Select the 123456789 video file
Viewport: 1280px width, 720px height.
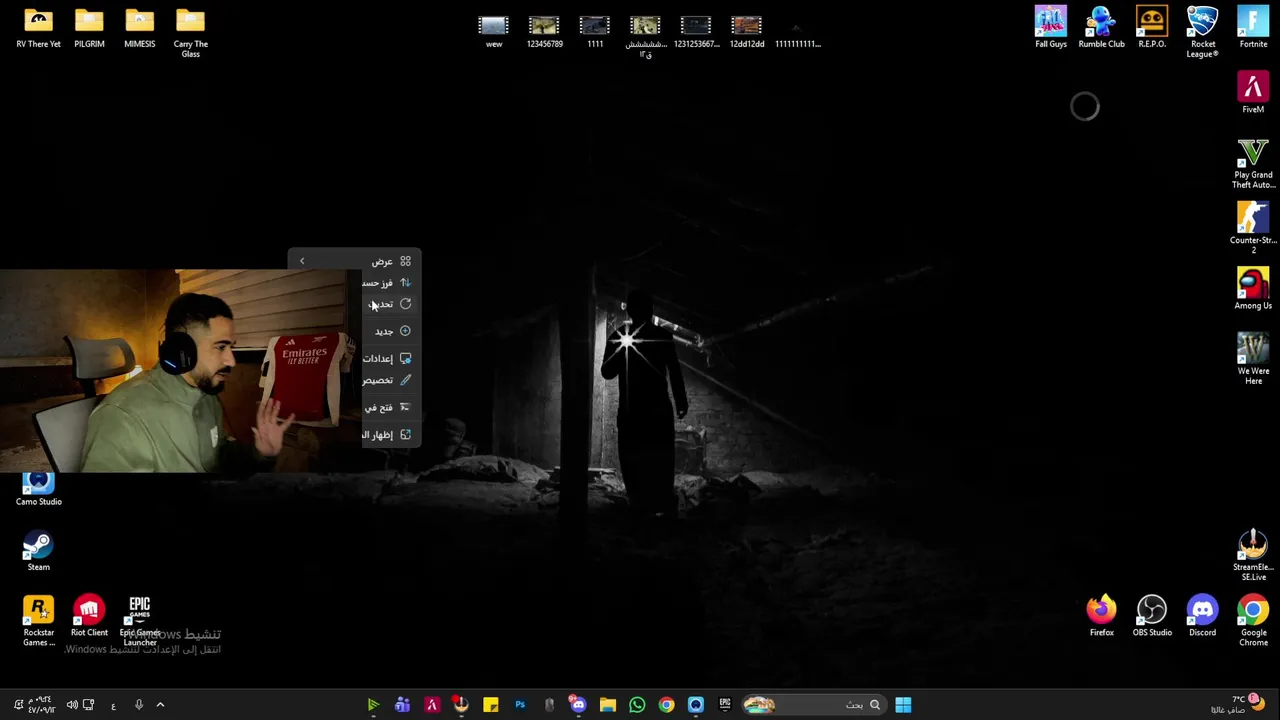(544, 31)
